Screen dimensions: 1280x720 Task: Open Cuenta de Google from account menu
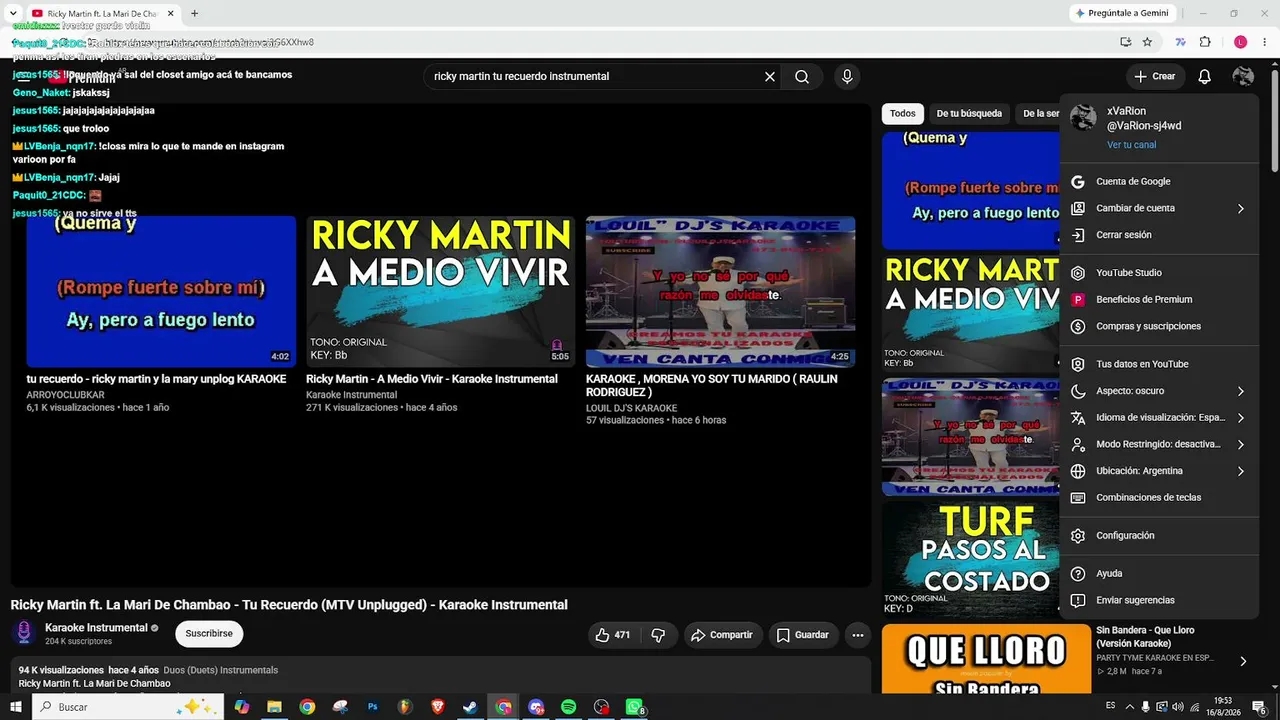point(1159,182)
